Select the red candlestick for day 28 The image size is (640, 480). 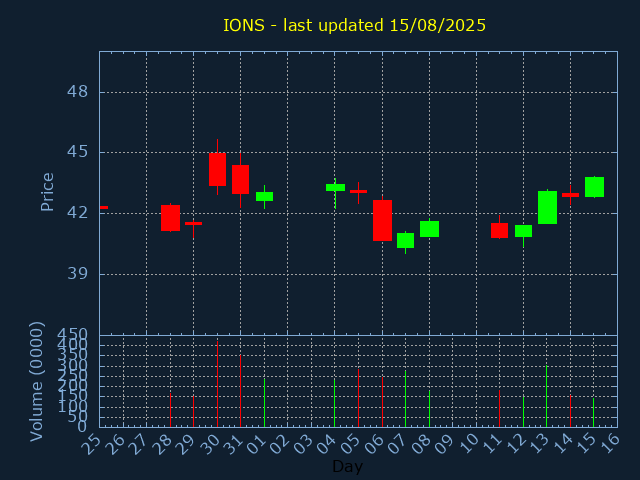coord(170,218)
